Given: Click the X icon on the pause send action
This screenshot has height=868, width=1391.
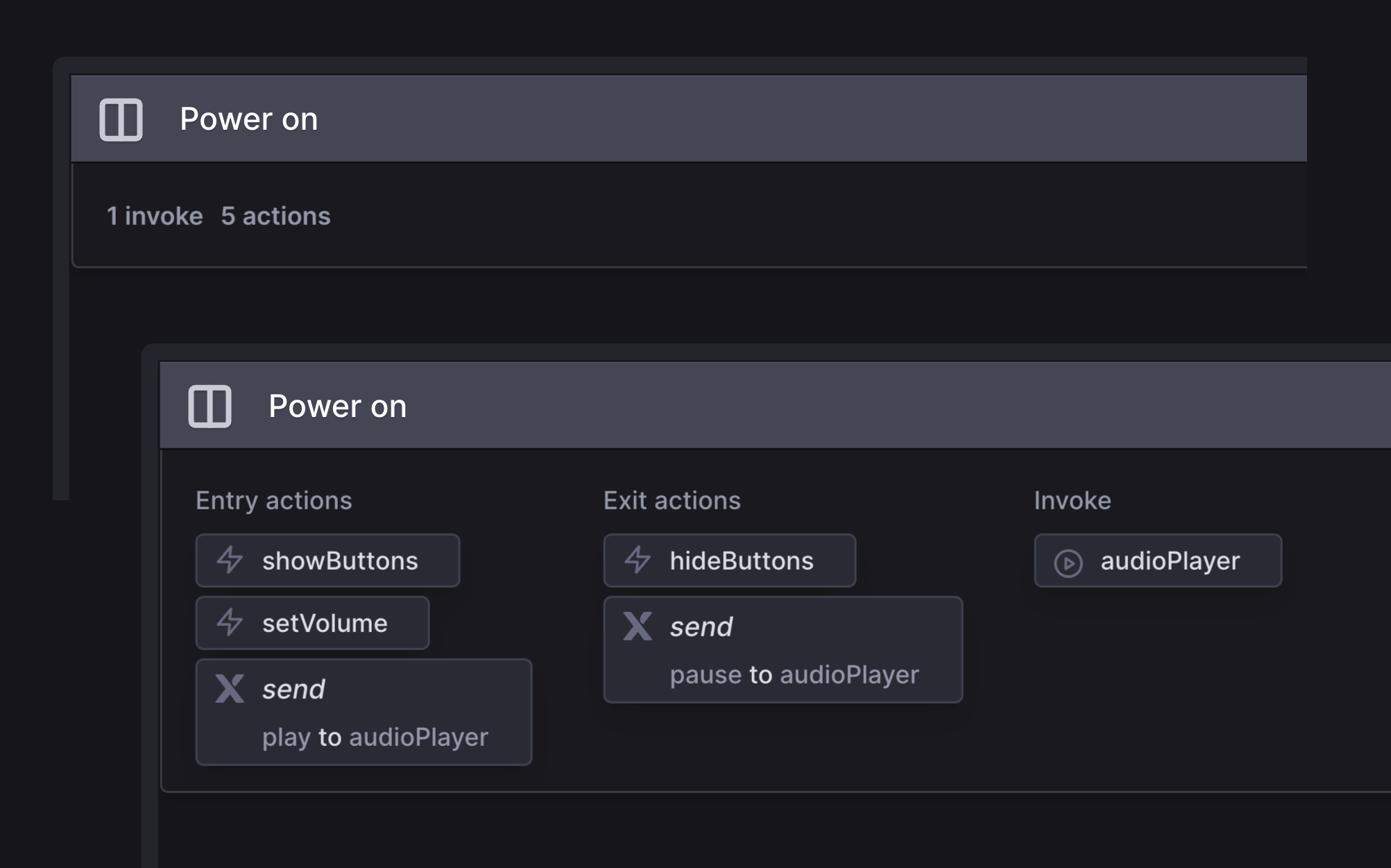Looking at the screenshot, I should (x=637, y=627).
